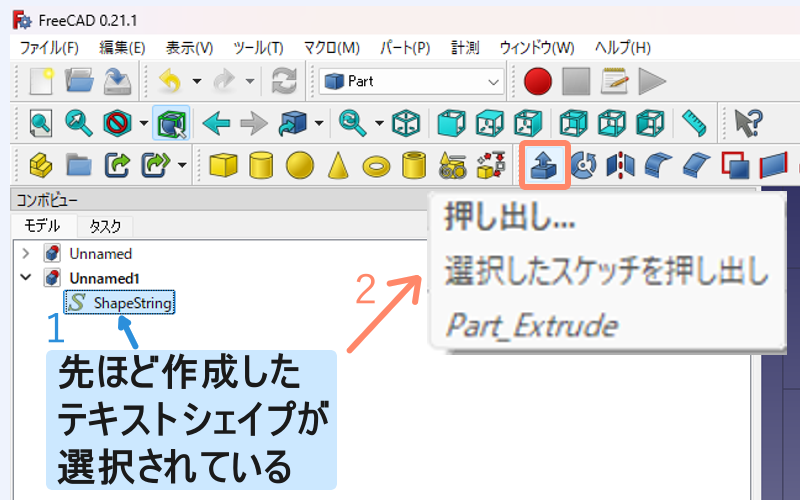The height and width of the screenshot is (500, 800).
Task: Set the bottom view cube
Action: pos(612,123)
